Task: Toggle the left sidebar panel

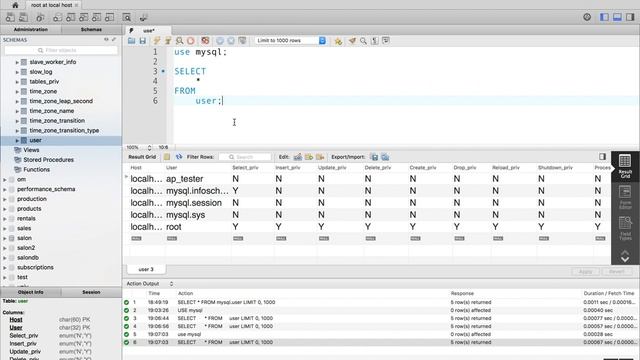Action: pos(604,17)
